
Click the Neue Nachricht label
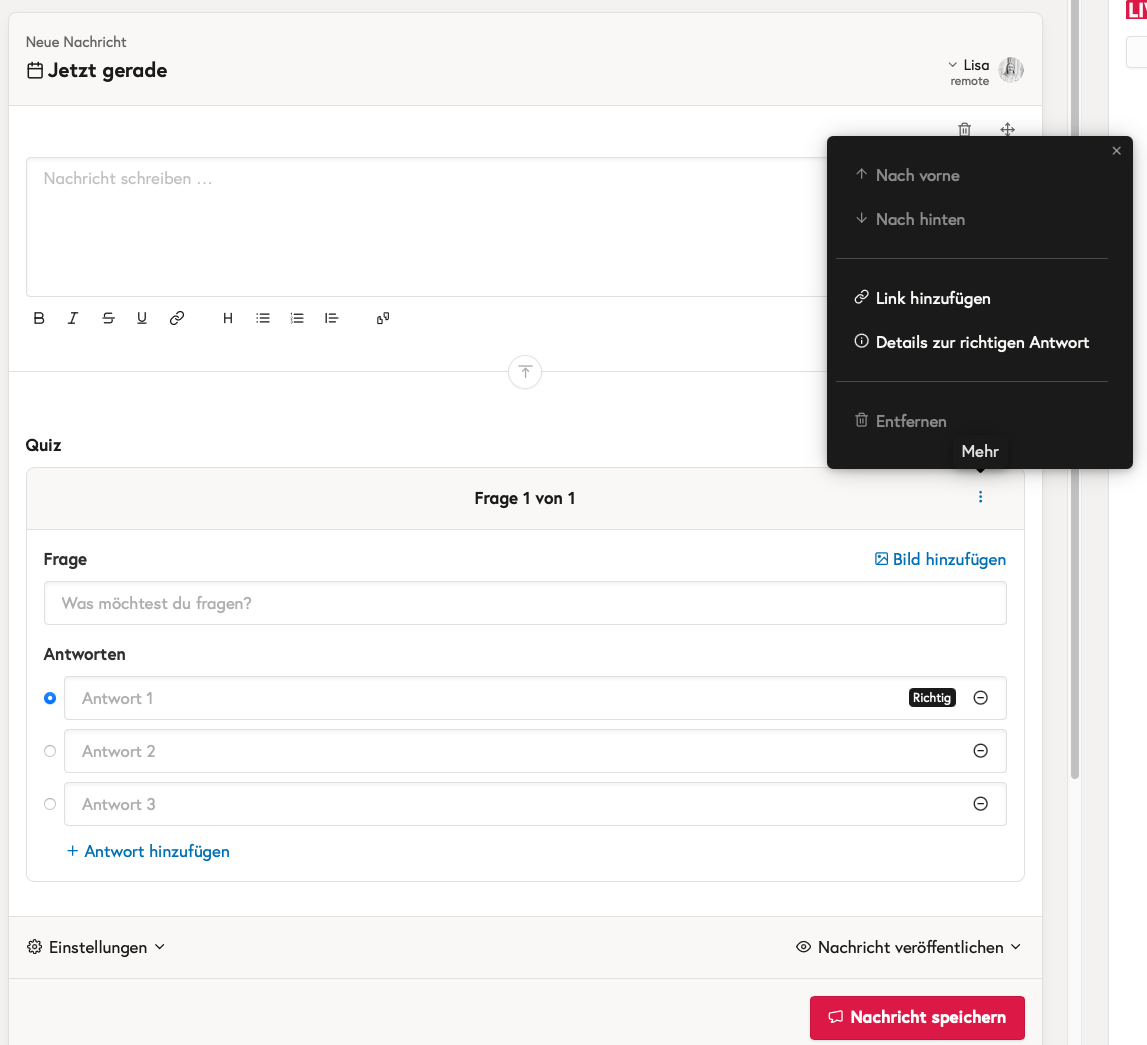tap(76, 42)
